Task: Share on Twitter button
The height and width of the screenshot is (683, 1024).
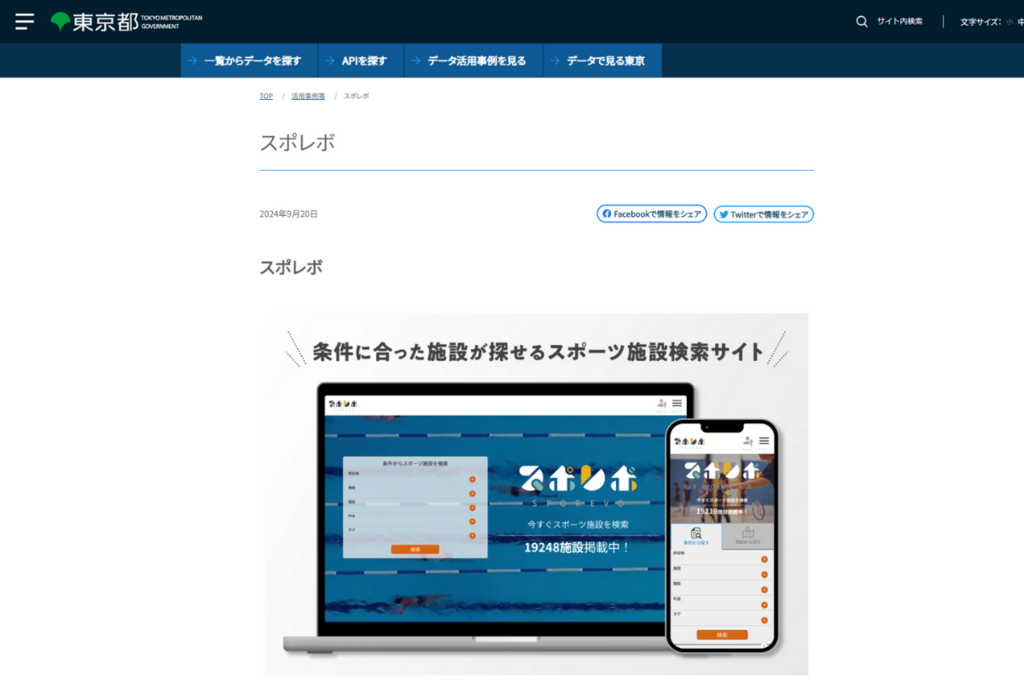Action: 763,214
